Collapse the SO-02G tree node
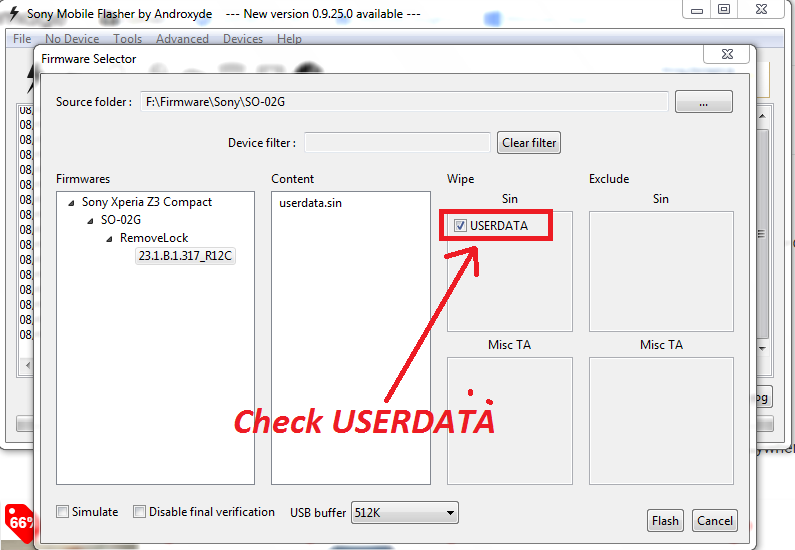The image size is (795, 550). click(90, 221)
